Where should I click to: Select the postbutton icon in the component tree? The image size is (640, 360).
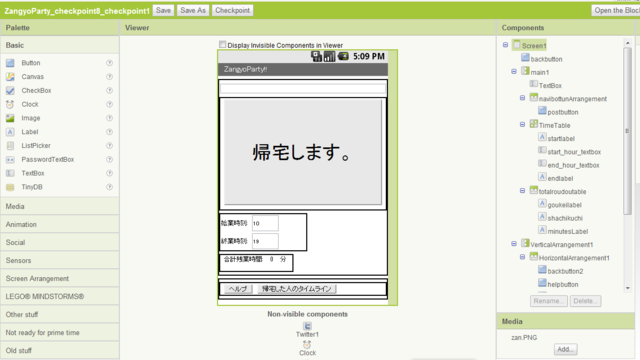[x=542, y=111]
